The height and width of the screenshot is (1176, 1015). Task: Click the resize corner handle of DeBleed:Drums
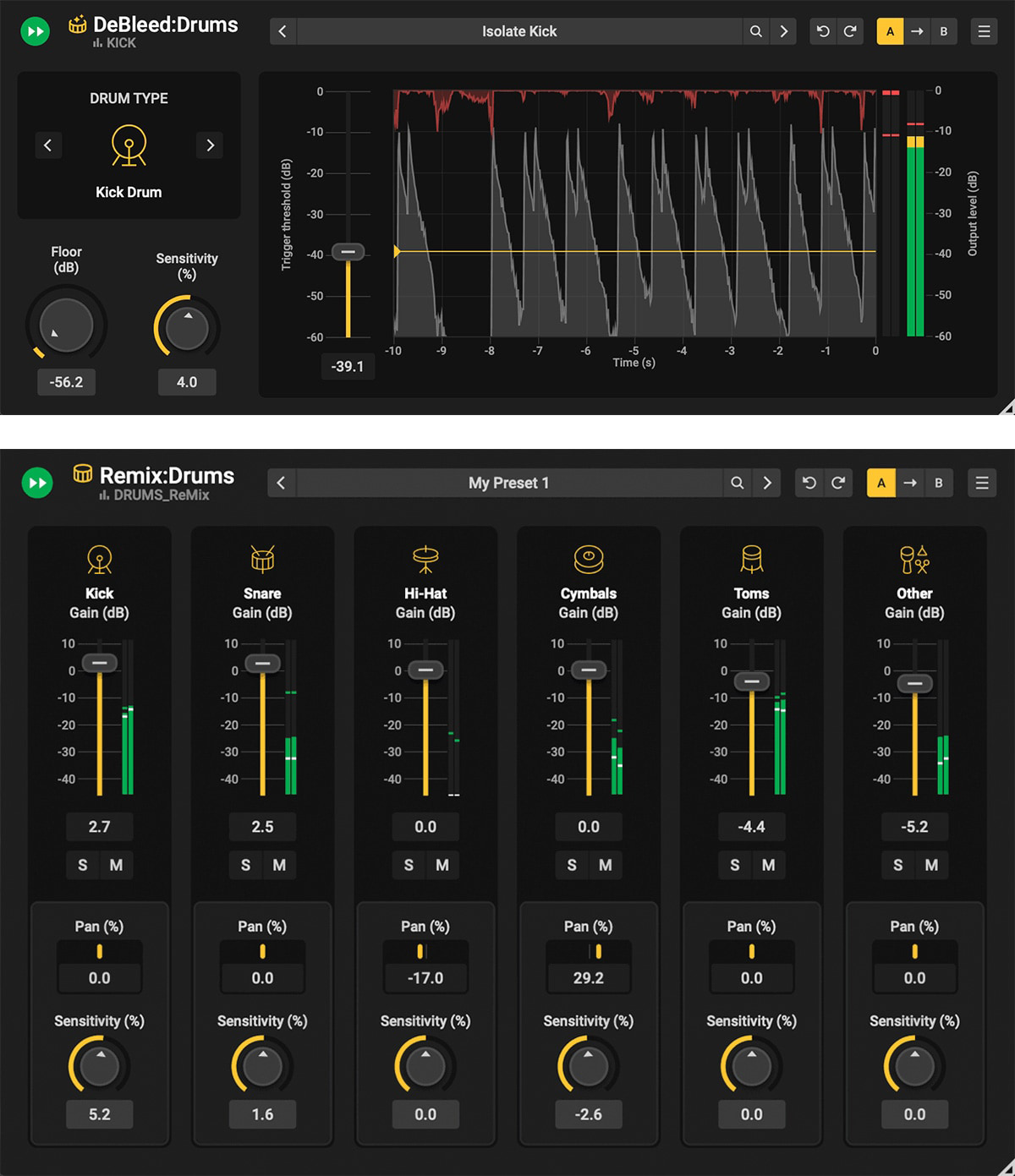coord(1007,407)
